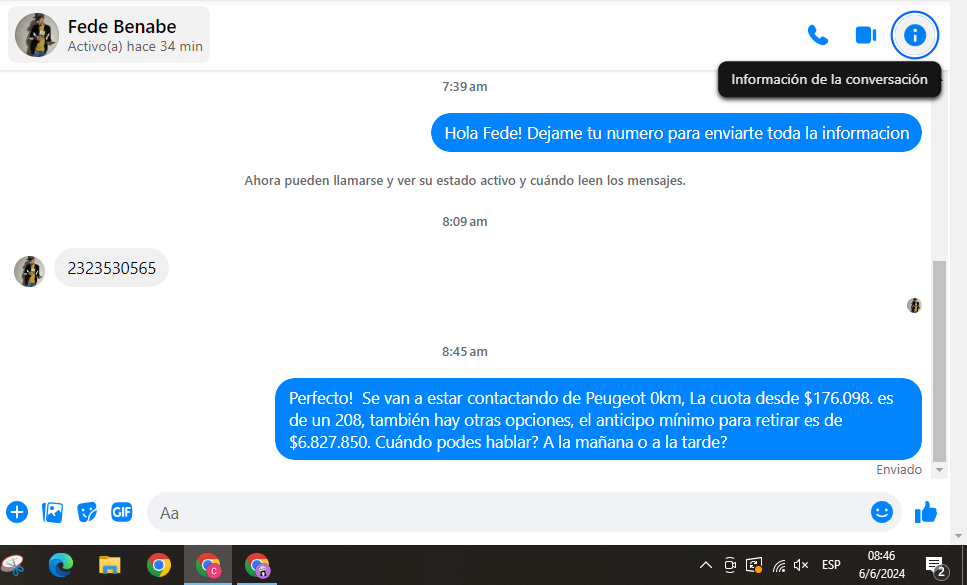Image resolution: width=967 pixels, height=585 pixels.
Task: Click the 8:45 am timestamp
Action: 464,352
